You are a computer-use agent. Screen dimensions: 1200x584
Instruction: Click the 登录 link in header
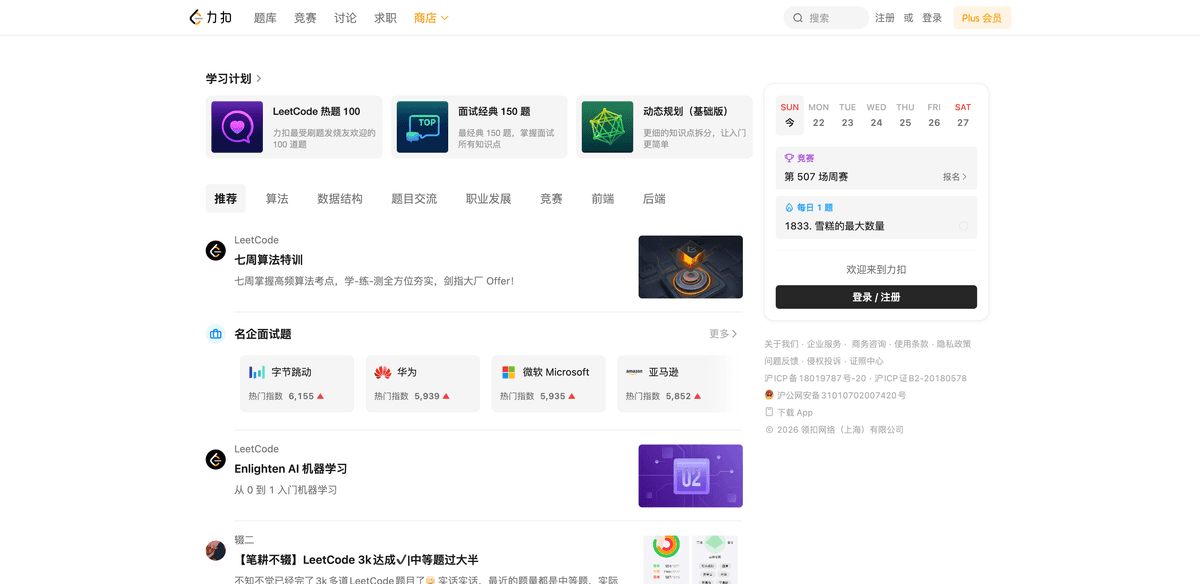(x=932, y=18)
